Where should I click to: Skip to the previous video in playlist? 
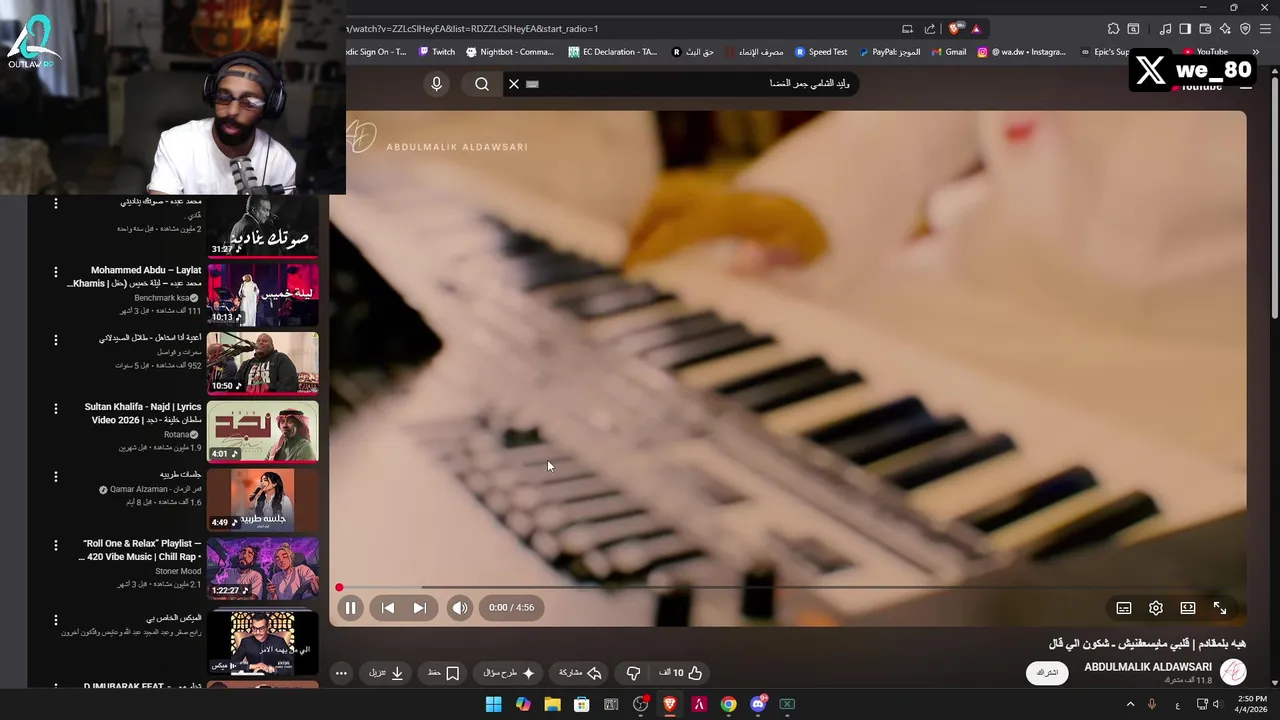(x=388, y=607)
